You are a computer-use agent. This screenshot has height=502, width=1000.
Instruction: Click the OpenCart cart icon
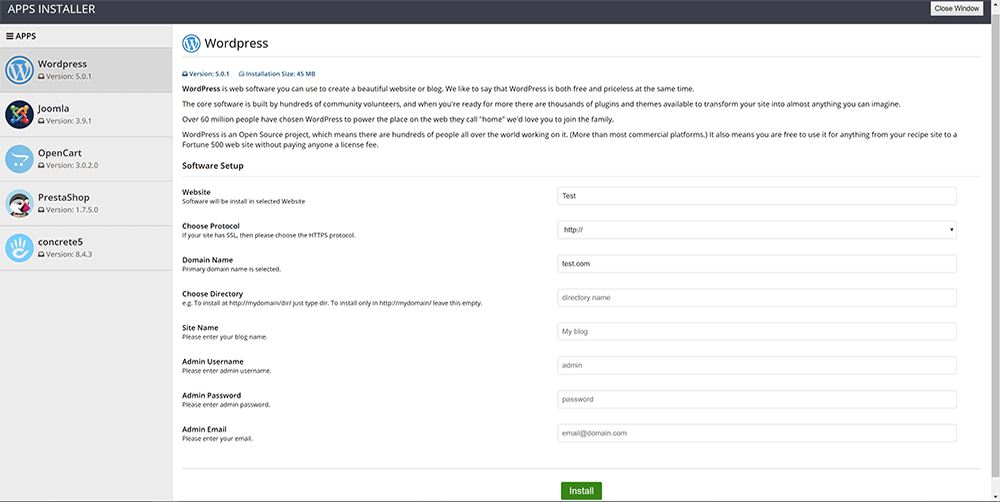[x=19, y=159]
